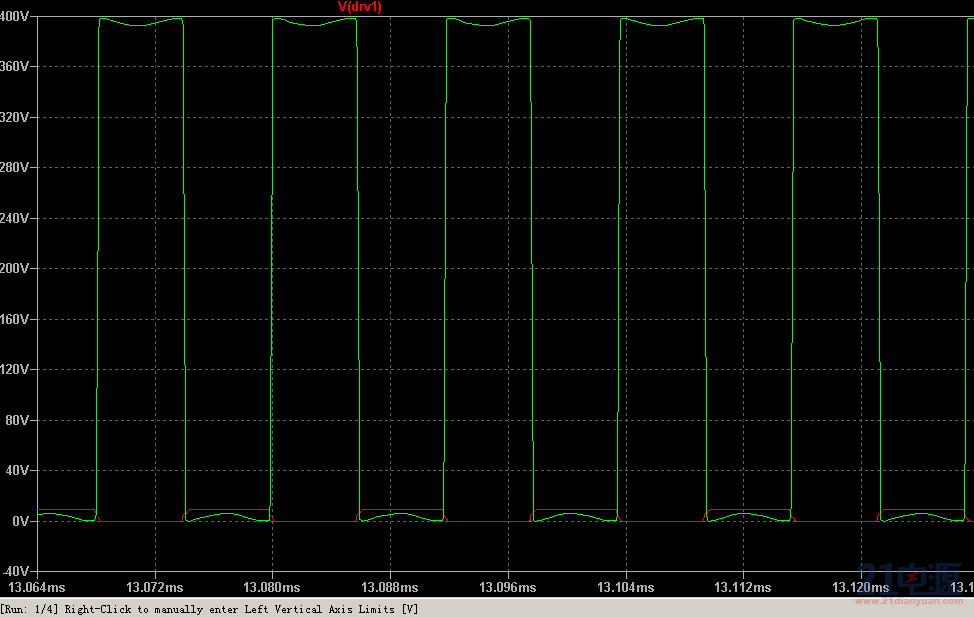The height and width of the screenshot is (617, 974).
Task: Click the 13.104ms time axis label
Action: pos(626,587)
